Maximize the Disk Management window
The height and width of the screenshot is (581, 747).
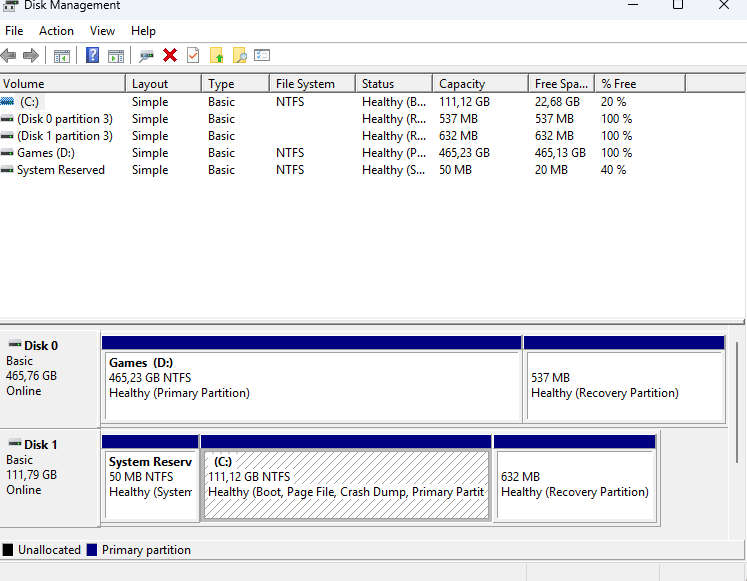point(678,5)
